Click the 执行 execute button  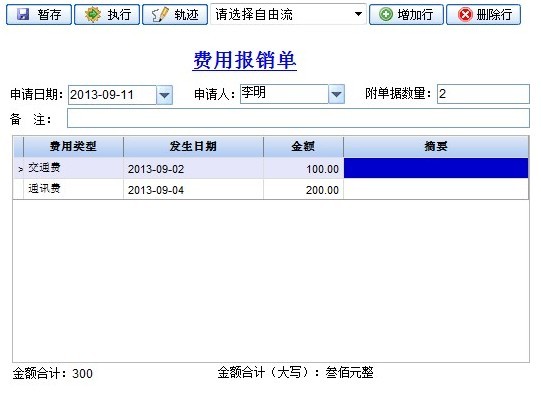107,14
